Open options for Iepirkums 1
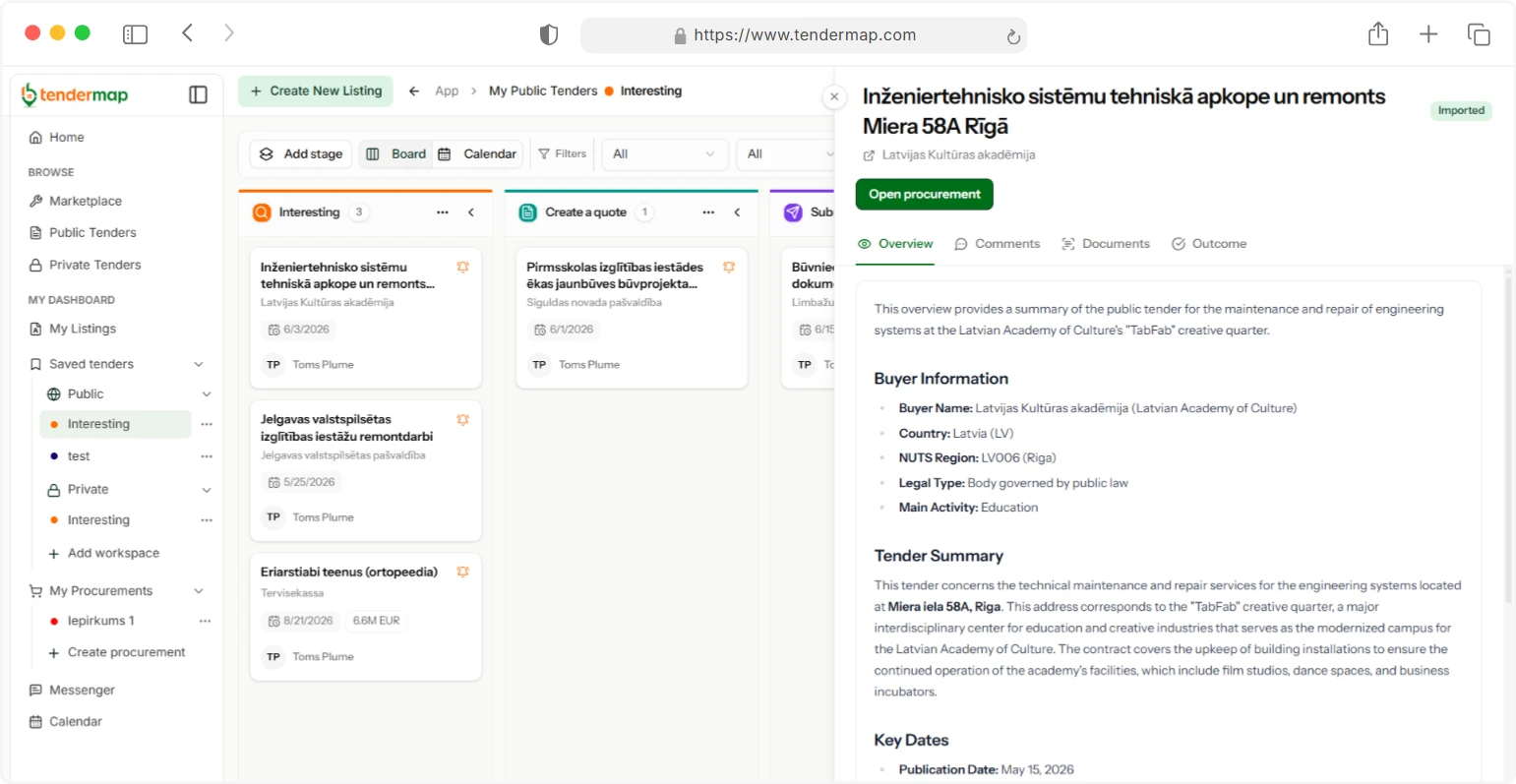 (x=205, y=622)
